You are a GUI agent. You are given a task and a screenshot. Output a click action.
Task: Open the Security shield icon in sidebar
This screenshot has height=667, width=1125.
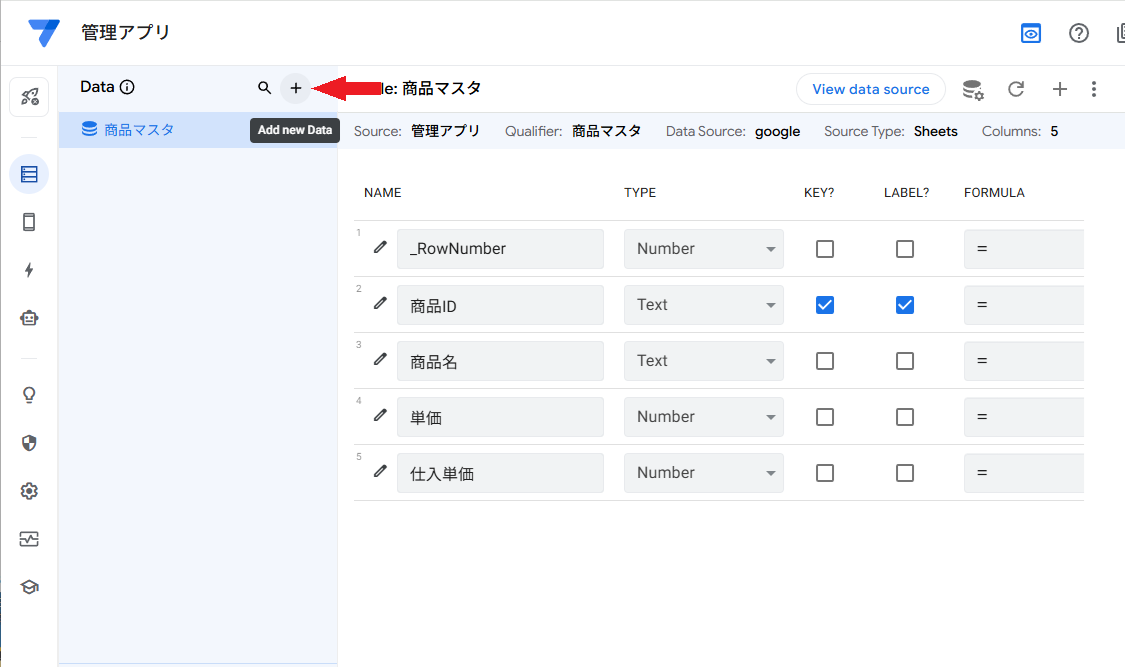pos(29,443)
